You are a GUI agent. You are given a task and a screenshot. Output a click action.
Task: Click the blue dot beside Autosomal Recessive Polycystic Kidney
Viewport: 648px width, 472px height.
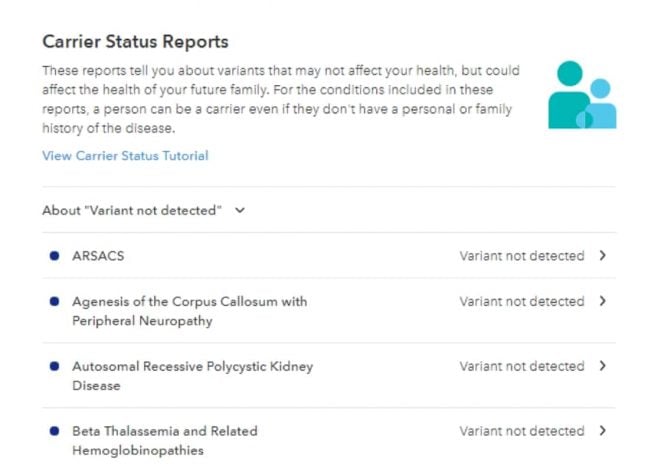coord(54,365)
